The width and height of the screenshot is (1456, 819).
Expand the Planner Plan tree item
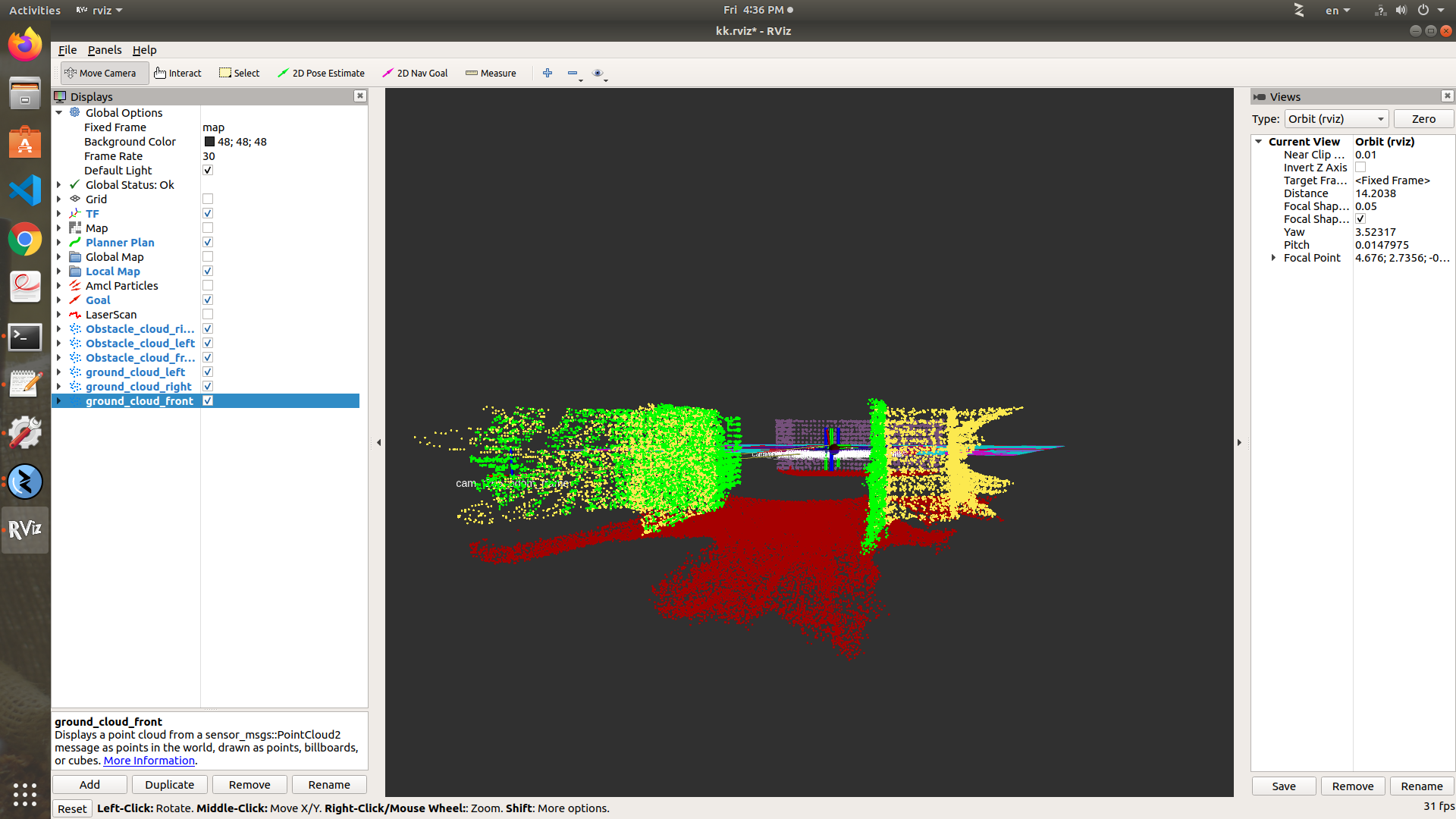[59, 243]
